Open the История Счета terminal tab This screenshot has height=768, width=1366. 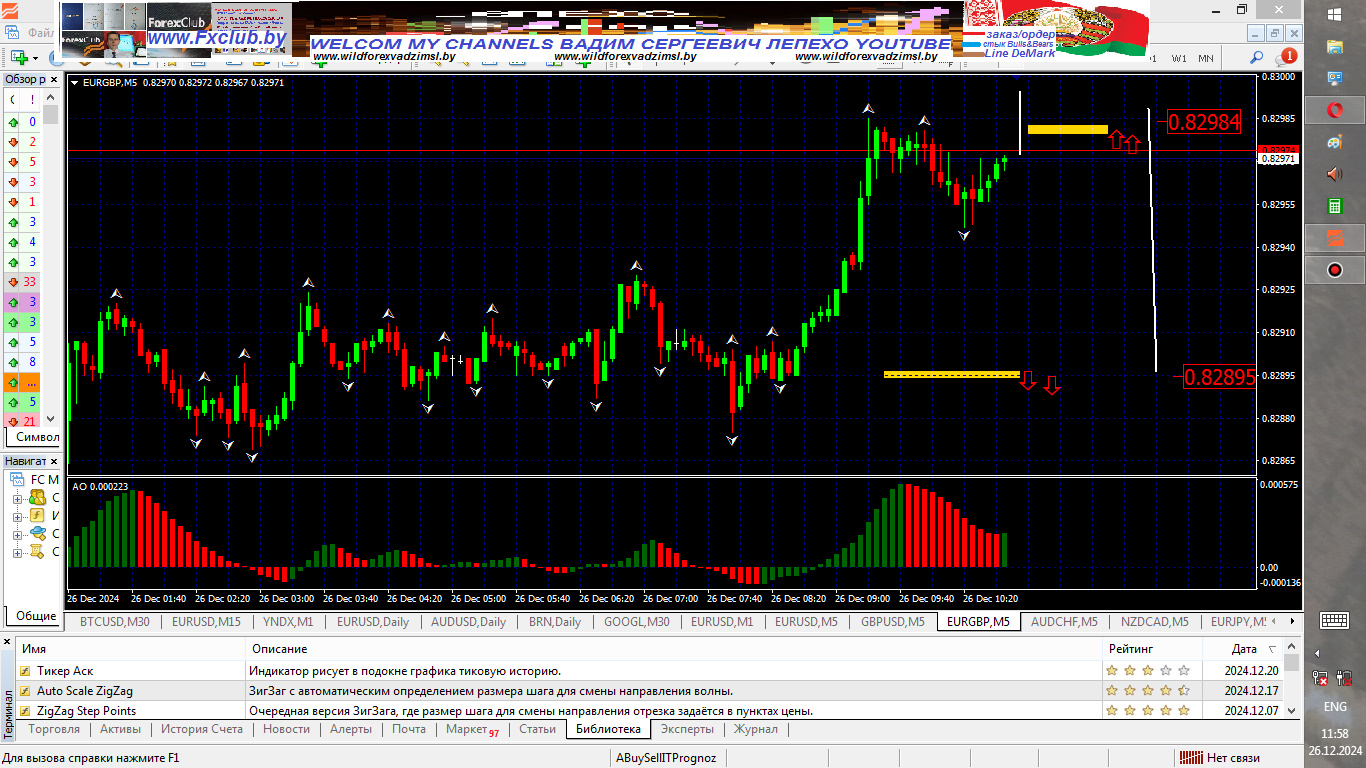202,730
